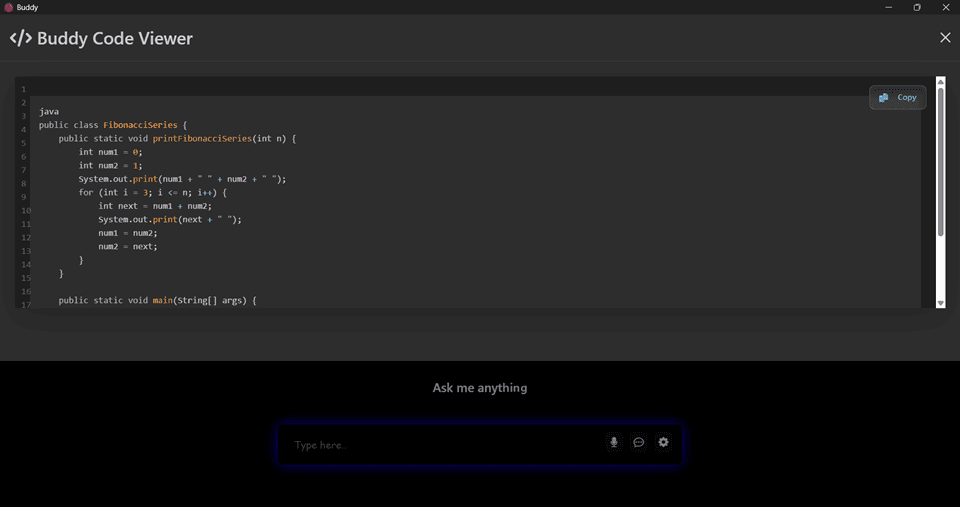The height and width of the screenshot is (507, 960).
Task: Open settings via the gear icon
Action: (664, 442)
